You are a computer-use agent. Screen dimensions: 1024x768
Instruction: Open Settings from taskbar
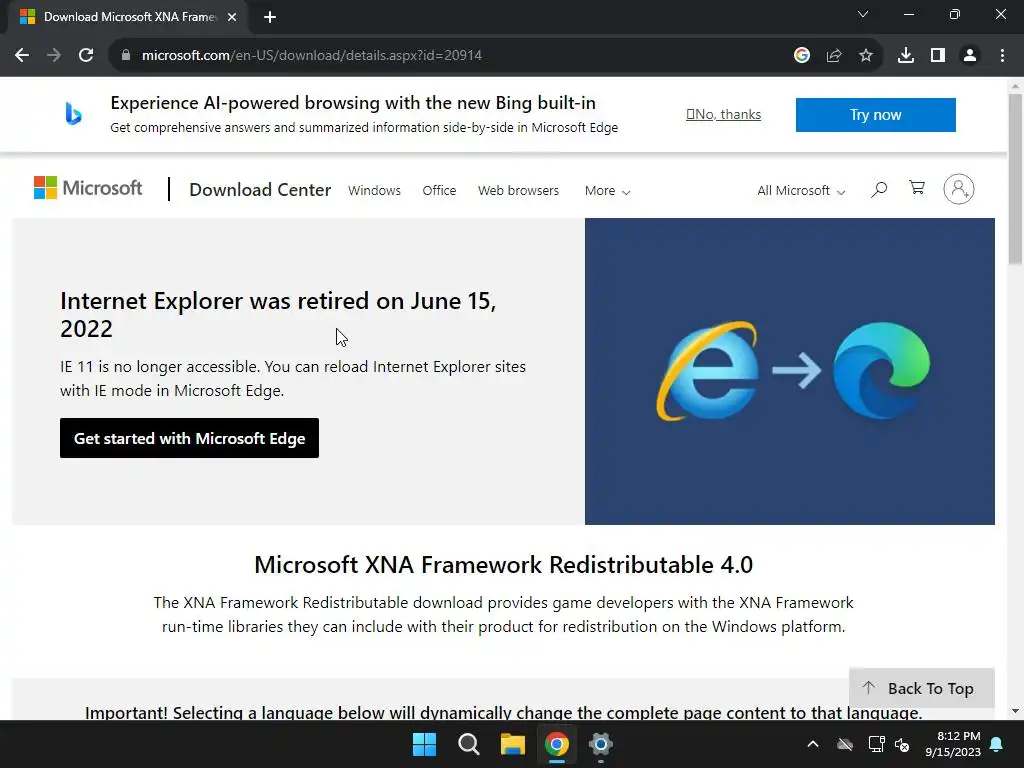click(601, 744)
